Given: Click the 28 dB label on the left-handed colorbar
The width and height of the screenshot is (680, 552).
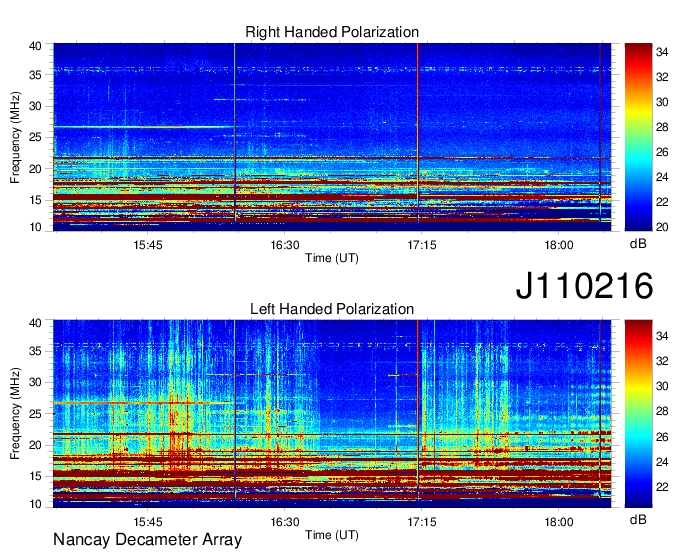Looking at the screenshot, I should pyautogui.click(x=662, y=412).
